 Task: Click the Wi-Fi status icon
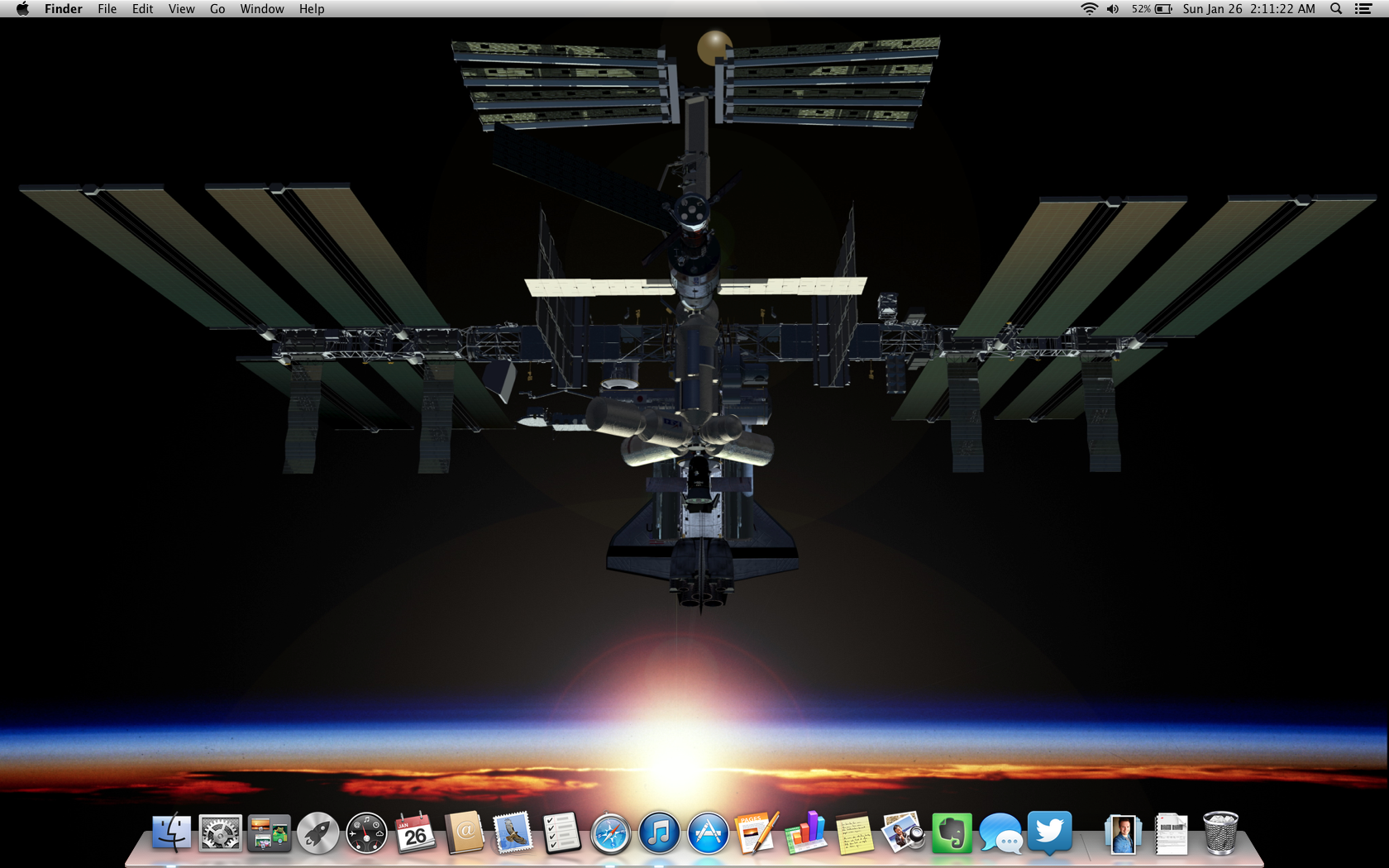pos(1090,9)
